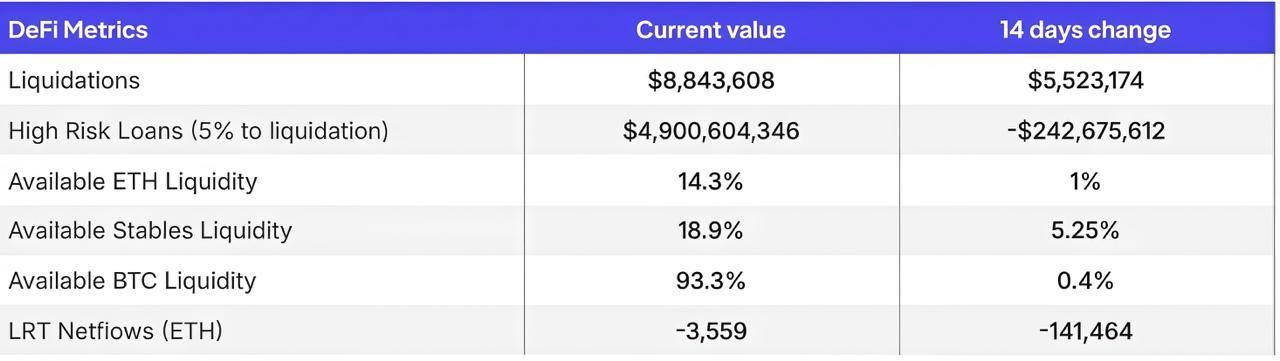Screen dimensions: 1280x361
Task: Click the $5,523,174 change value
Action: (x=1086, y=80)
